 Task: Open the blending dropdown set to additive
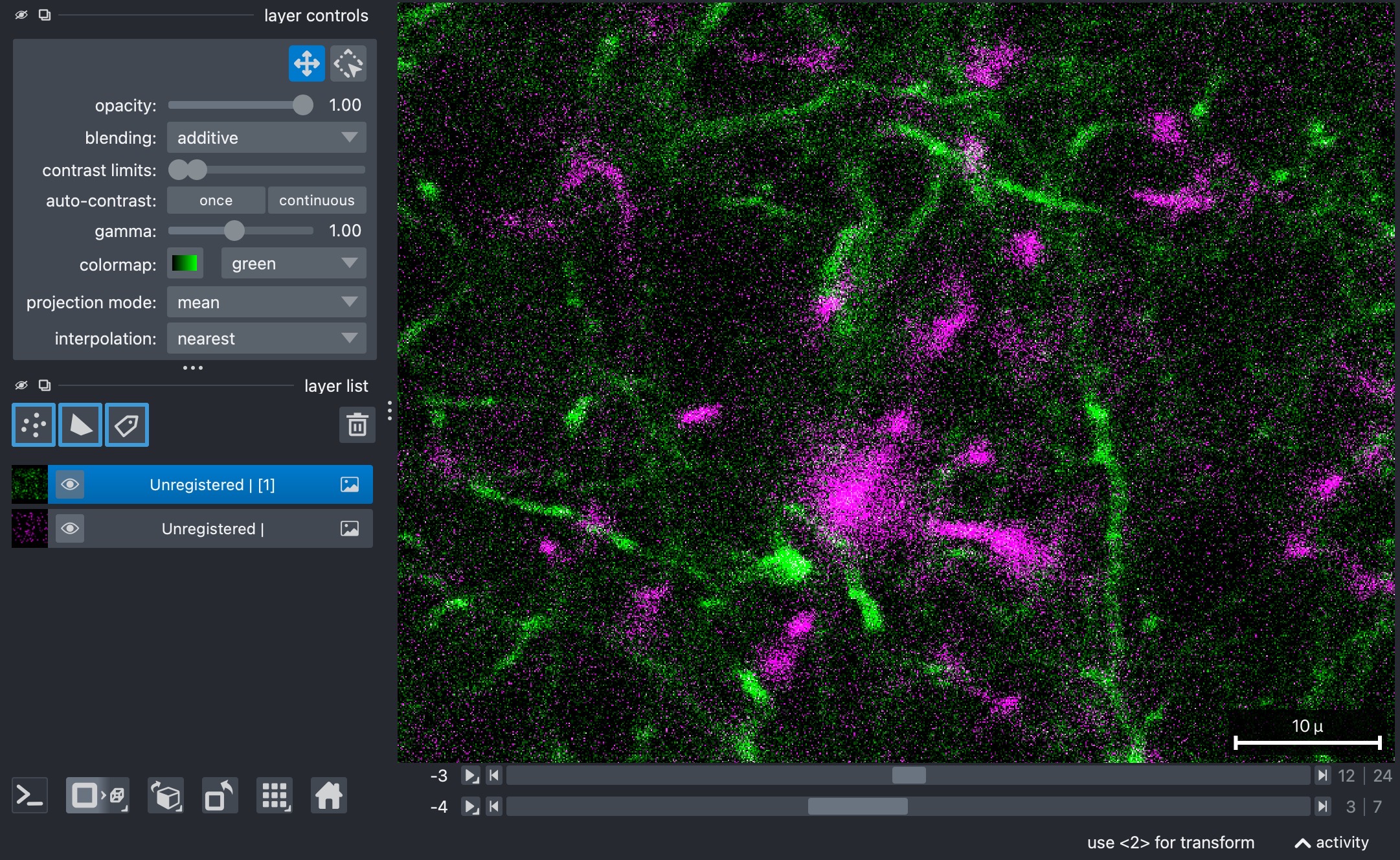click(267, 137)
